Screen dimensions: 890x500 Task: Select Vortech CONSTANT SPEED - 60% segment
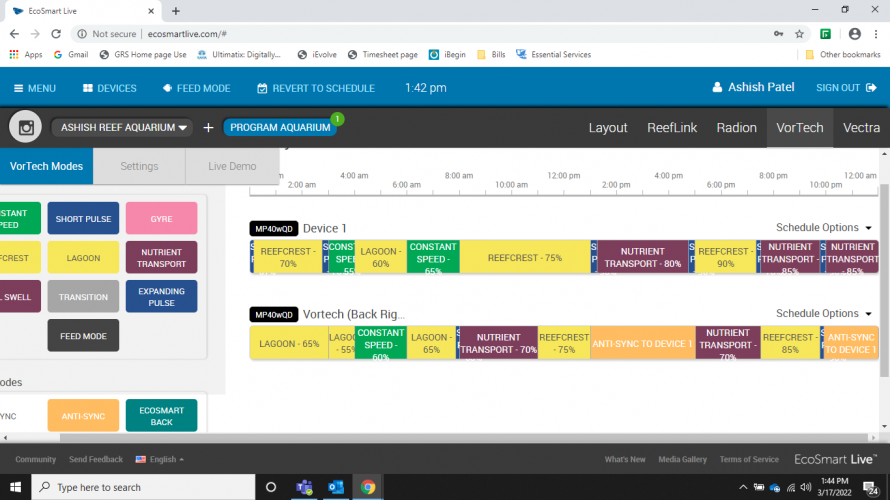(x=380, y=343)
